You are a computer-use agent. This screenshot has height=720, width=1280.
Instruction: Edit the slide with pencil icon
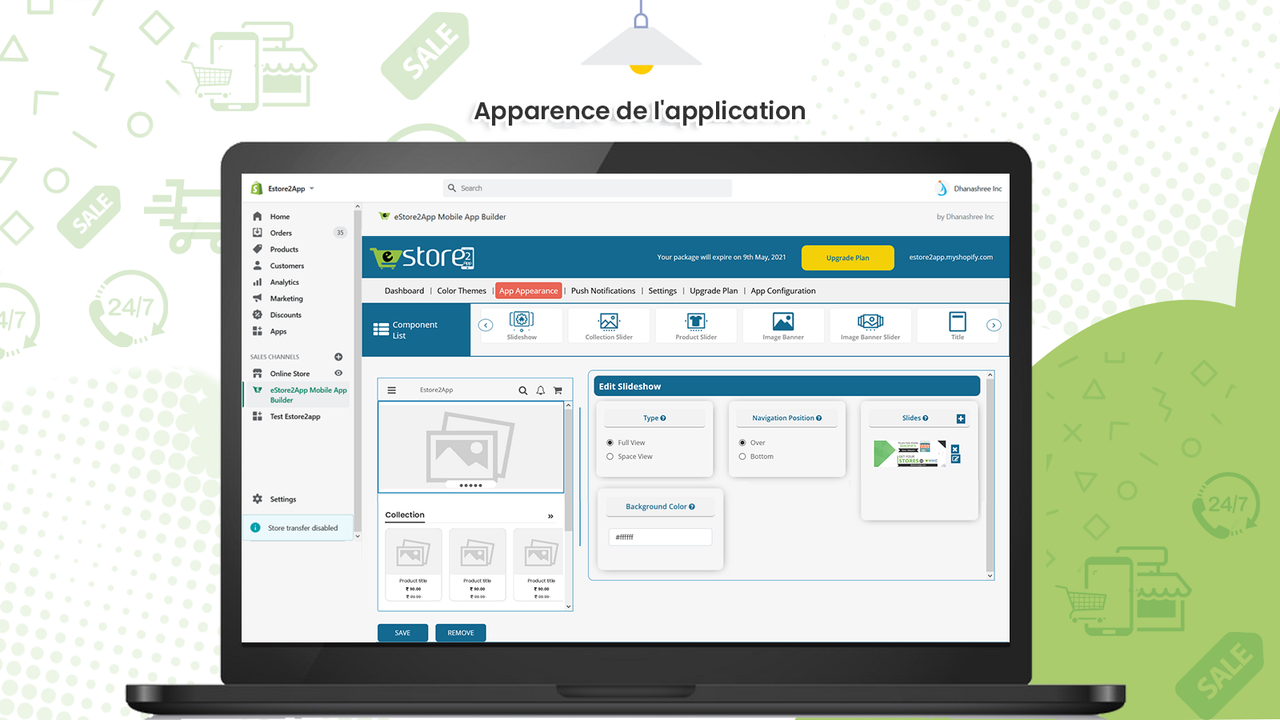tap(955, 459)
